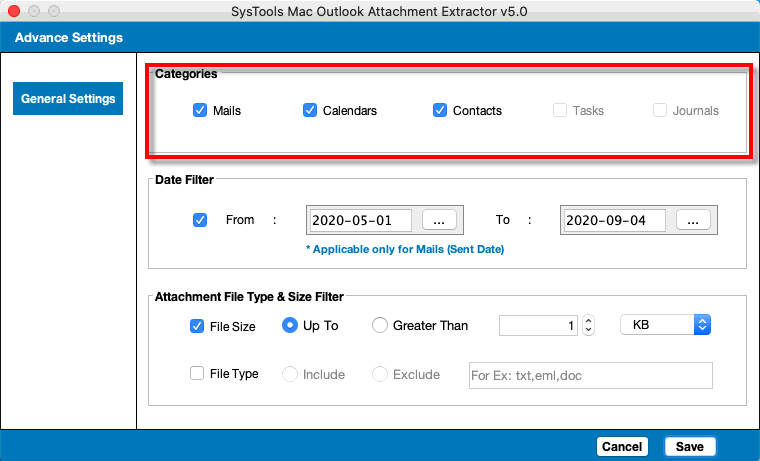Click the Categories group label

tap(186, 74)
